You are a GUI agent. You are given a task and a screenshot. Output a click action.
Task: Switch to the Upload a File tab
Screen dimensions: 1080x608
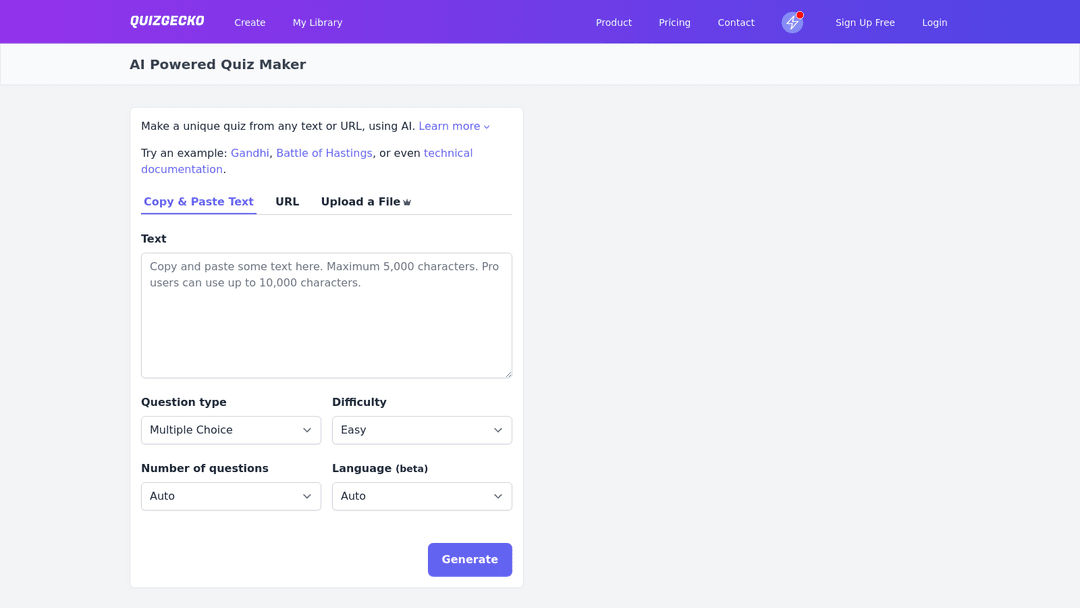coord(366,202)
